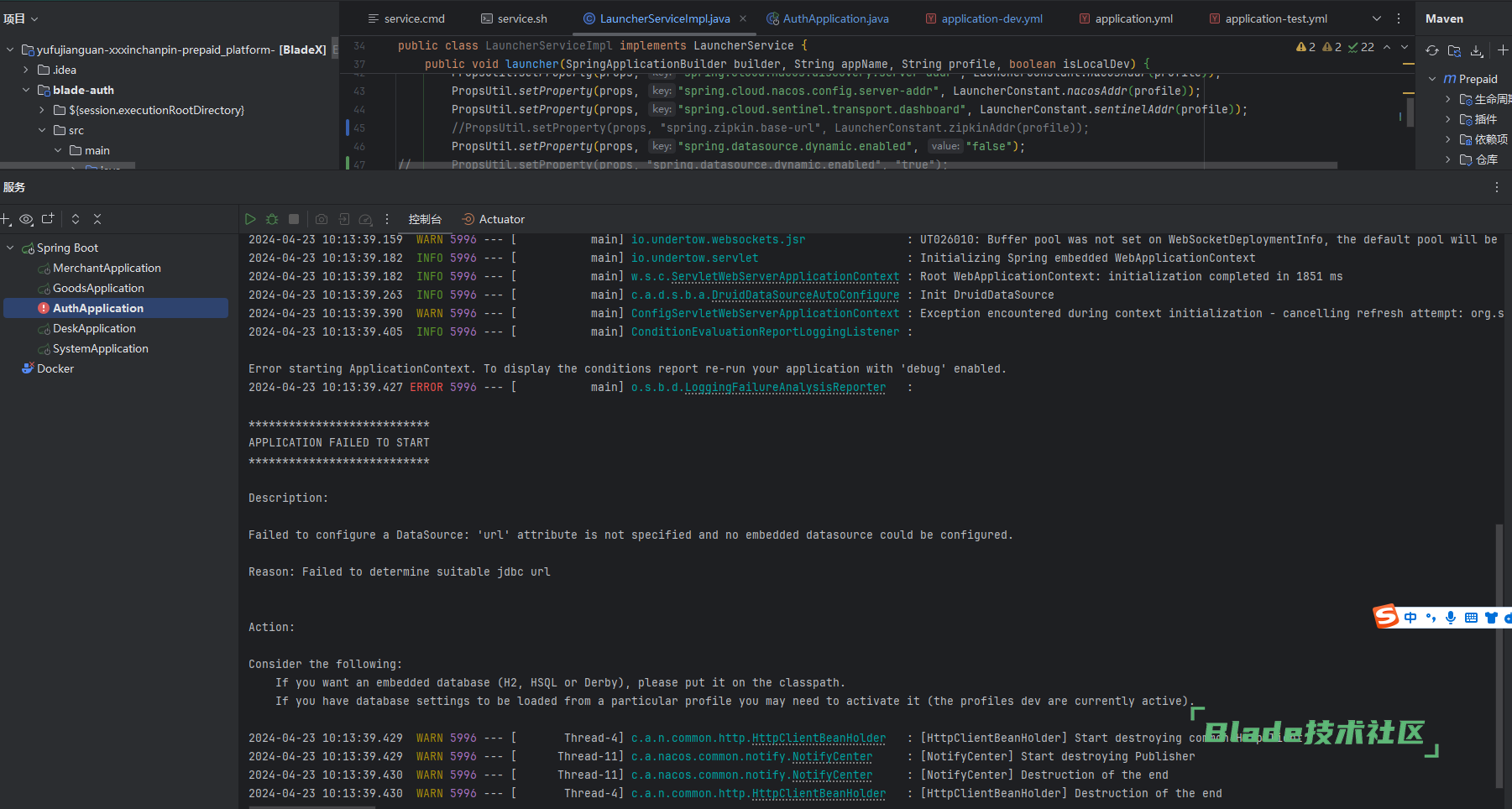Open application-dev.yml tab
Screen dimensions: 1512x809
tap(984, 18)
